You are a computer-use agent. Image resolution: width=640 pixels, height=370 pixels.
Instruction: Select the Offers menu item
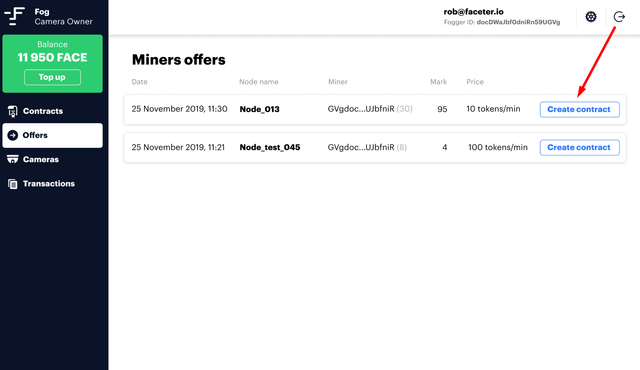[x=53, y=135]
